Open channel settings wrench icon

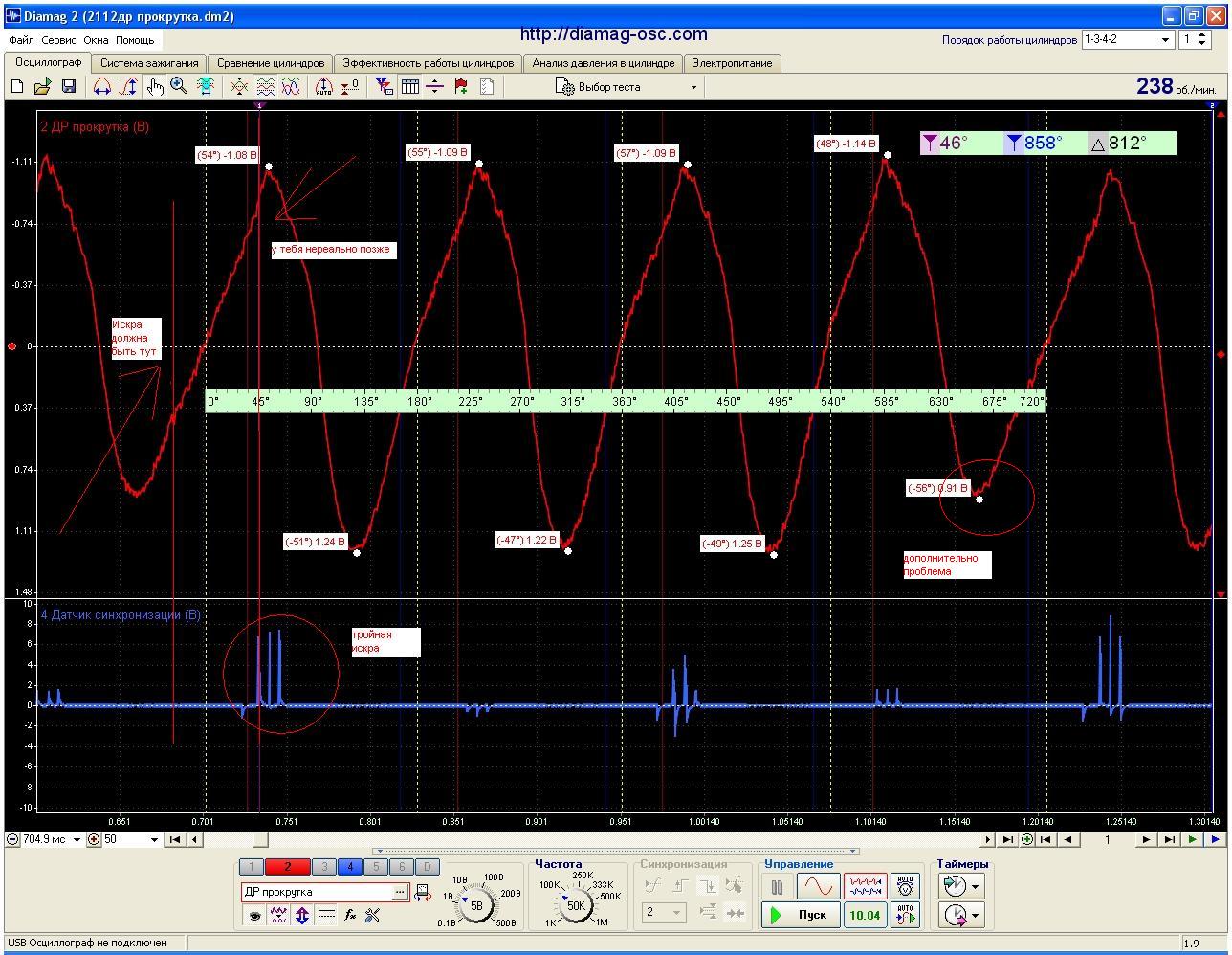(x=373, y=916)
